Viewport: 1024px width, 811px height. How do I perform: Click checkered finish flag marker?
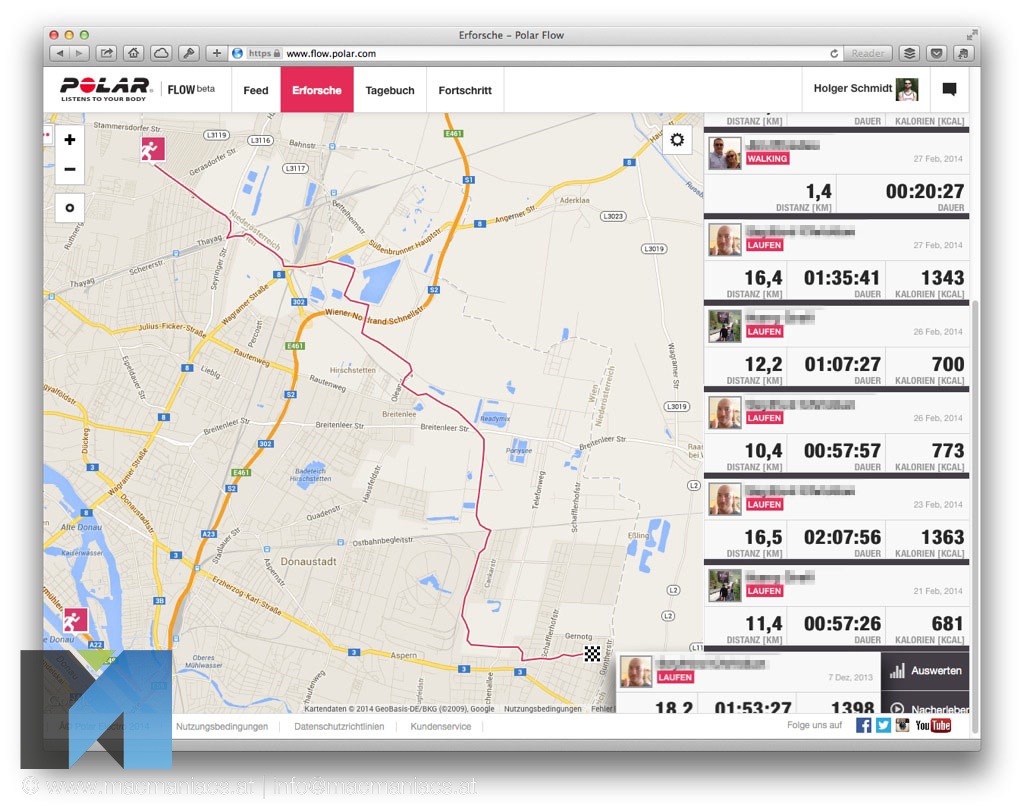coord(592,653)
